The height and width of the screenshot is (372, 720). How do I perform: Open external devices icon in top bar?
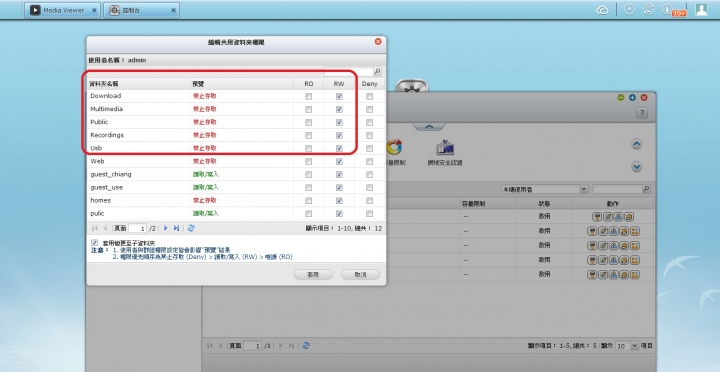point(648,10)
